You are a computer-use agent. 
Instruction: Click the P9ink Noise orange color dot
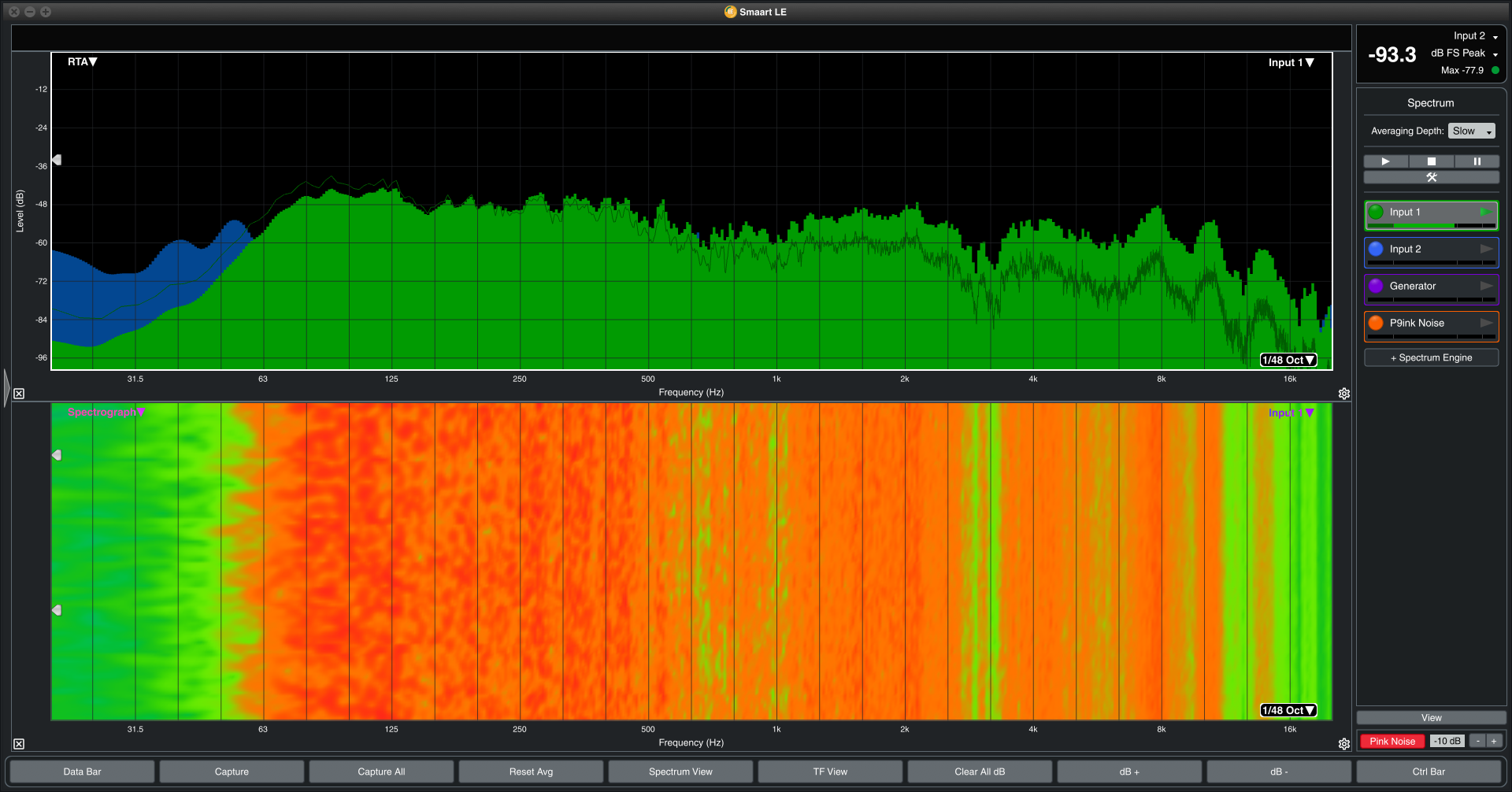point(1376,323)
